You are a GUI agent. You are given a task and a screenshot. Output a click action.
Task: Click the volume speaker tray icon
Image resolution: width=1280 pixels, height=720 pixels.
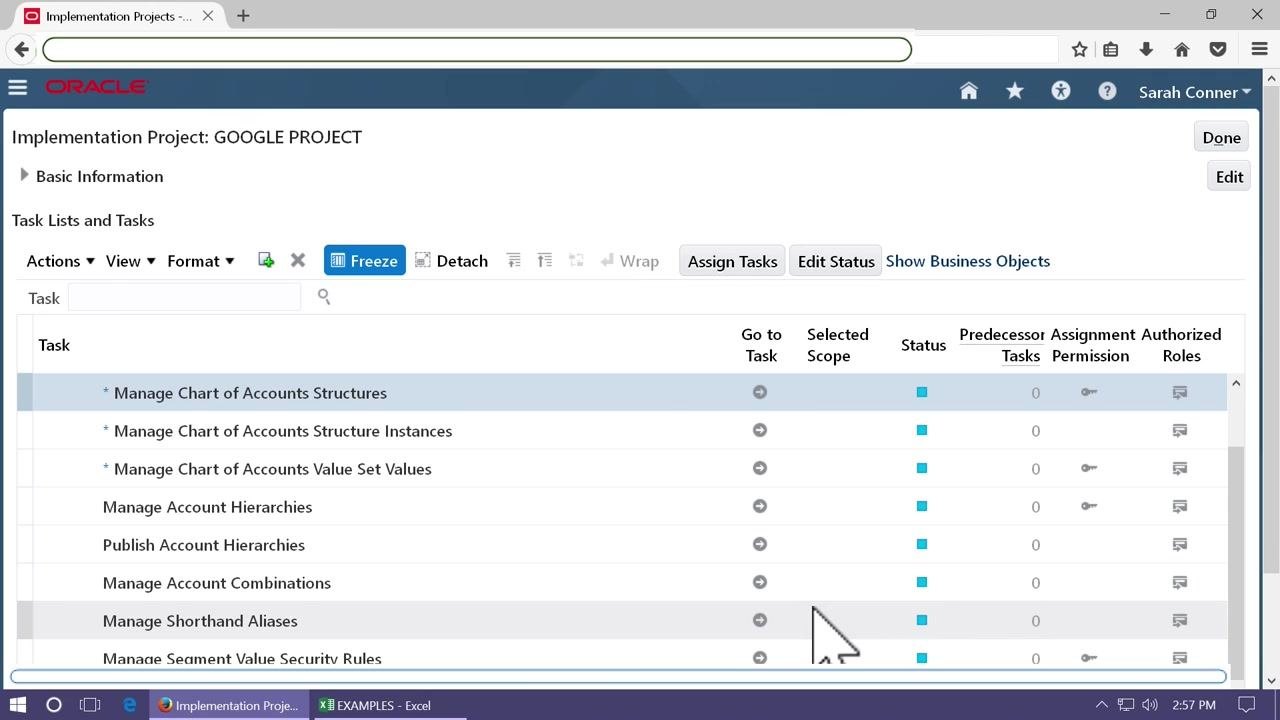point(1149,705)
